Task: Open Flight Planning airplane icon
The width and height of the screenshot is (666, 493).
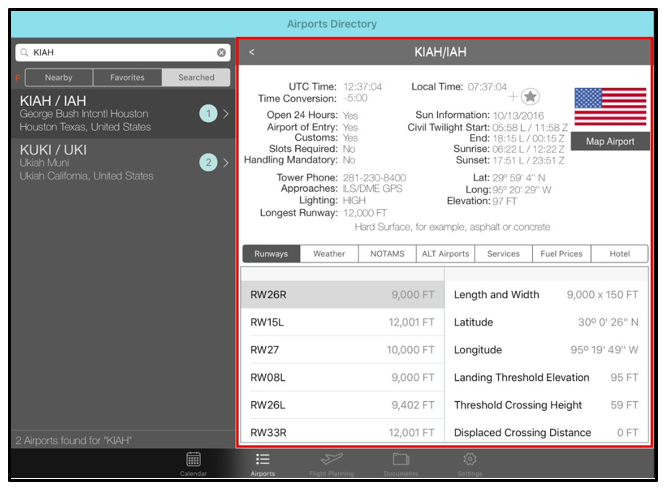Action: pos(330,461)
